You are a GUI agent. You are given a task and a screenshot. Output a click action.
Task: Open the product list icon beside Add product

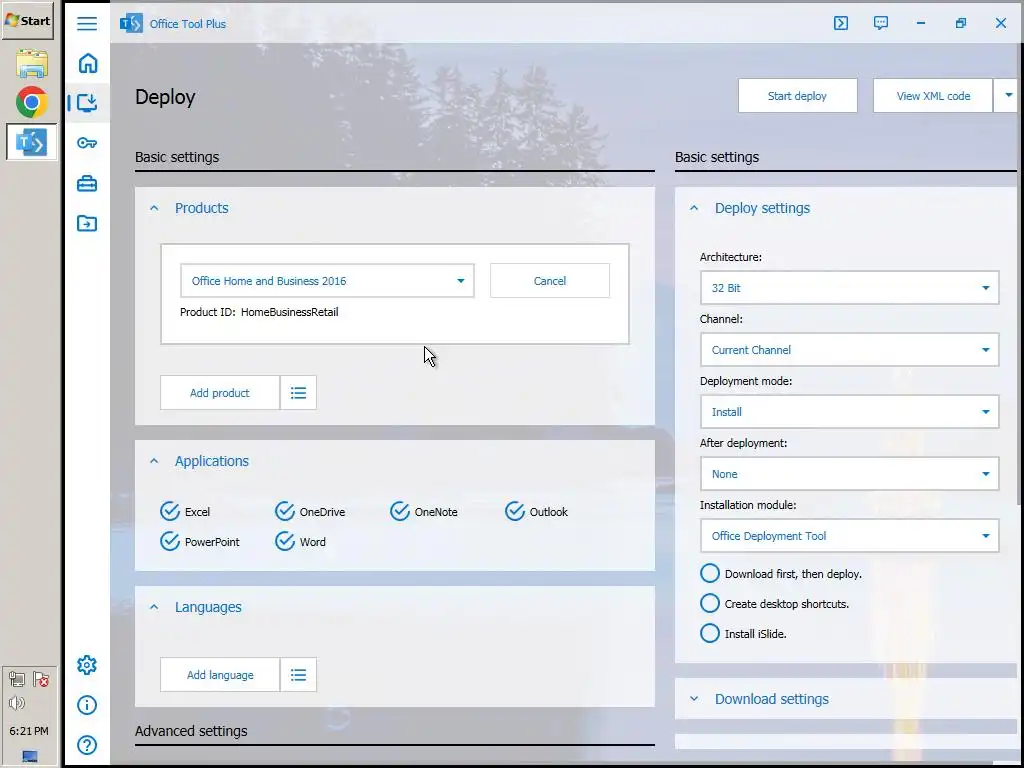pos(298,392)
